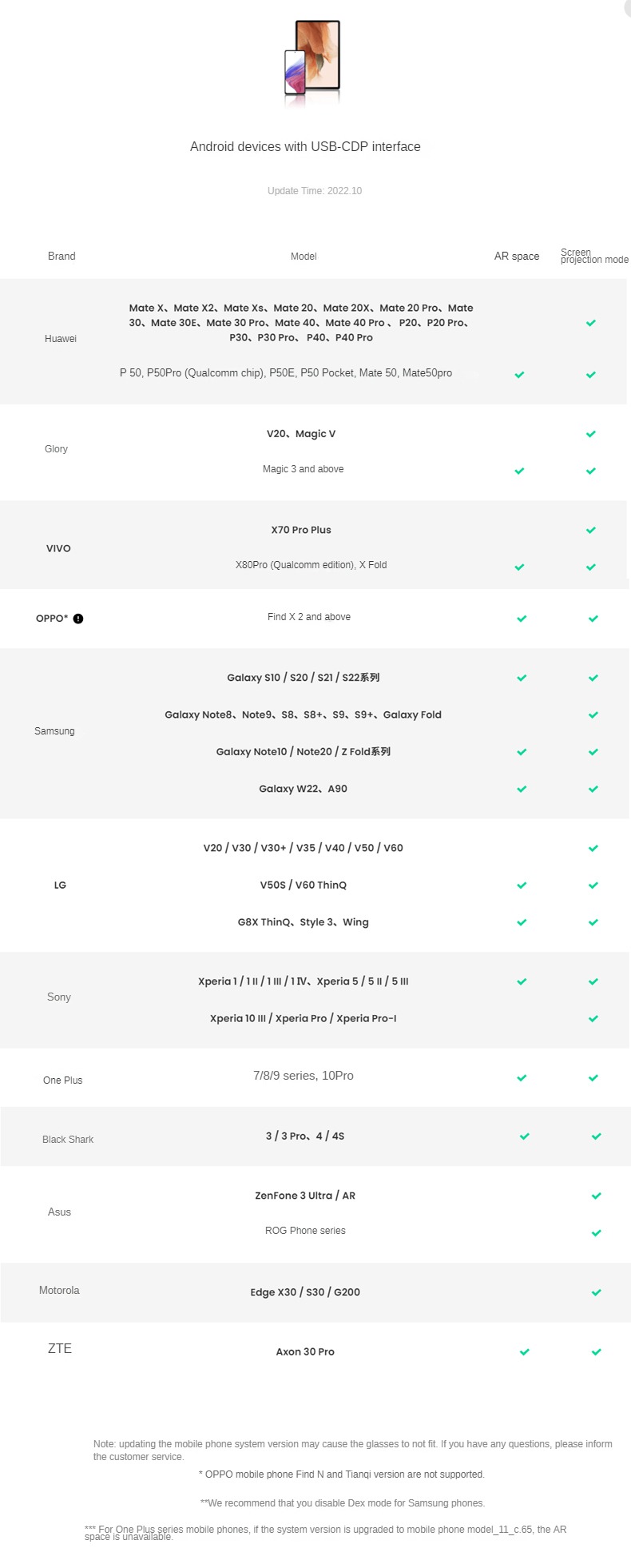Click the Galaxy S10 / S20 / S21 model text
Screen dimensions: 631x1568
pos(303,678)
